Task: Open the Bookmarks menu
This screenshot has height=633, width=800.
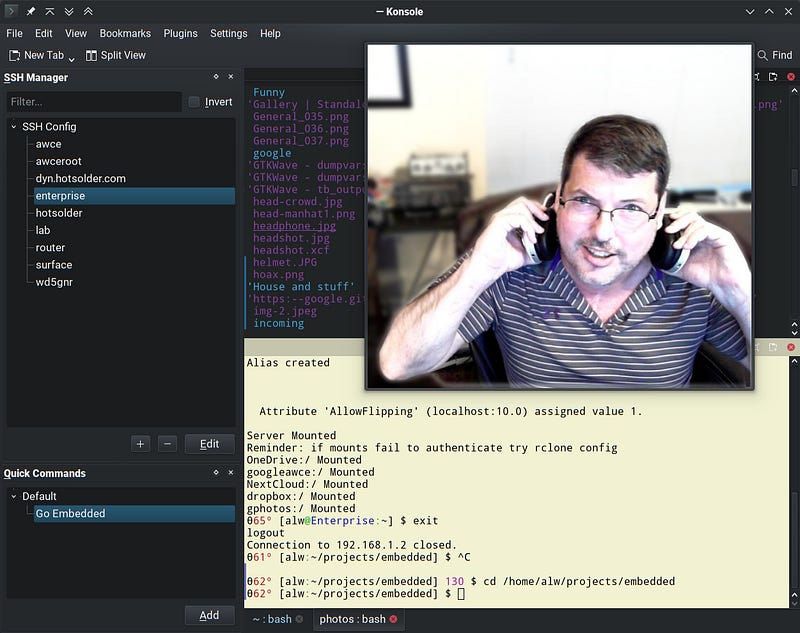Action: [125, 33]
